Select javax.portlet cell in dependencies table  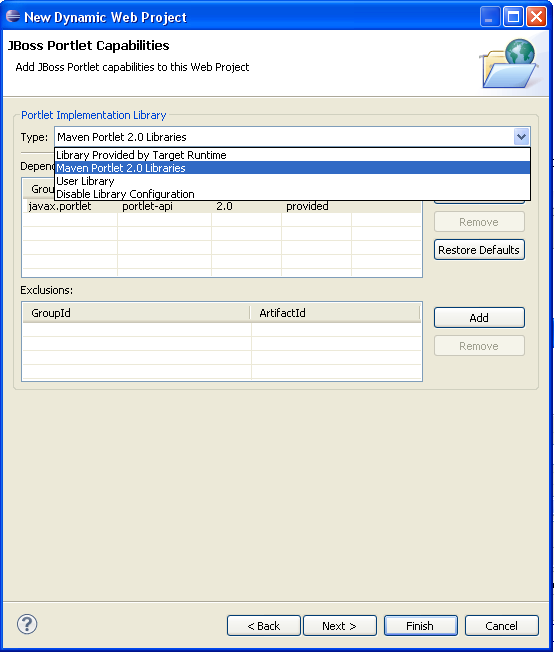coord(70,206)
